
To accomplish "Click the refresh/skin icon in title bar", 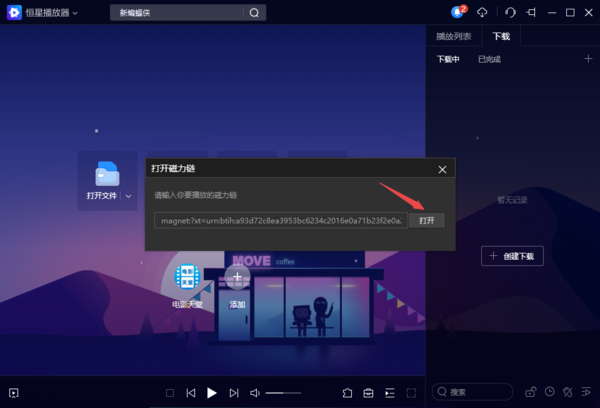I will 510,13.
